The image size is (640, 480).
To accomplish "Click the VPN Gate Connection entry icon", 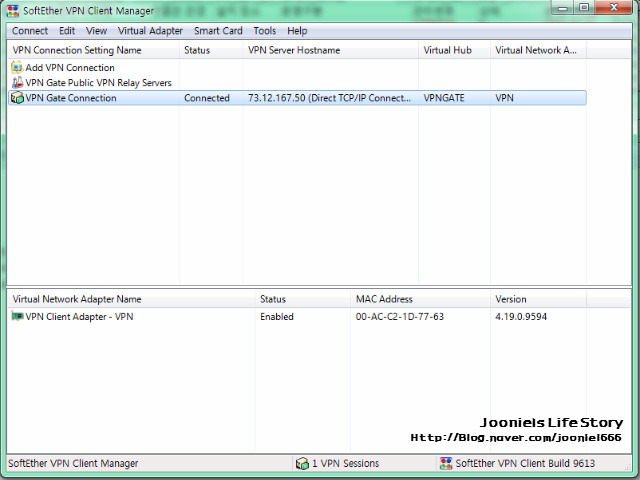I will (x=17, y=98).
